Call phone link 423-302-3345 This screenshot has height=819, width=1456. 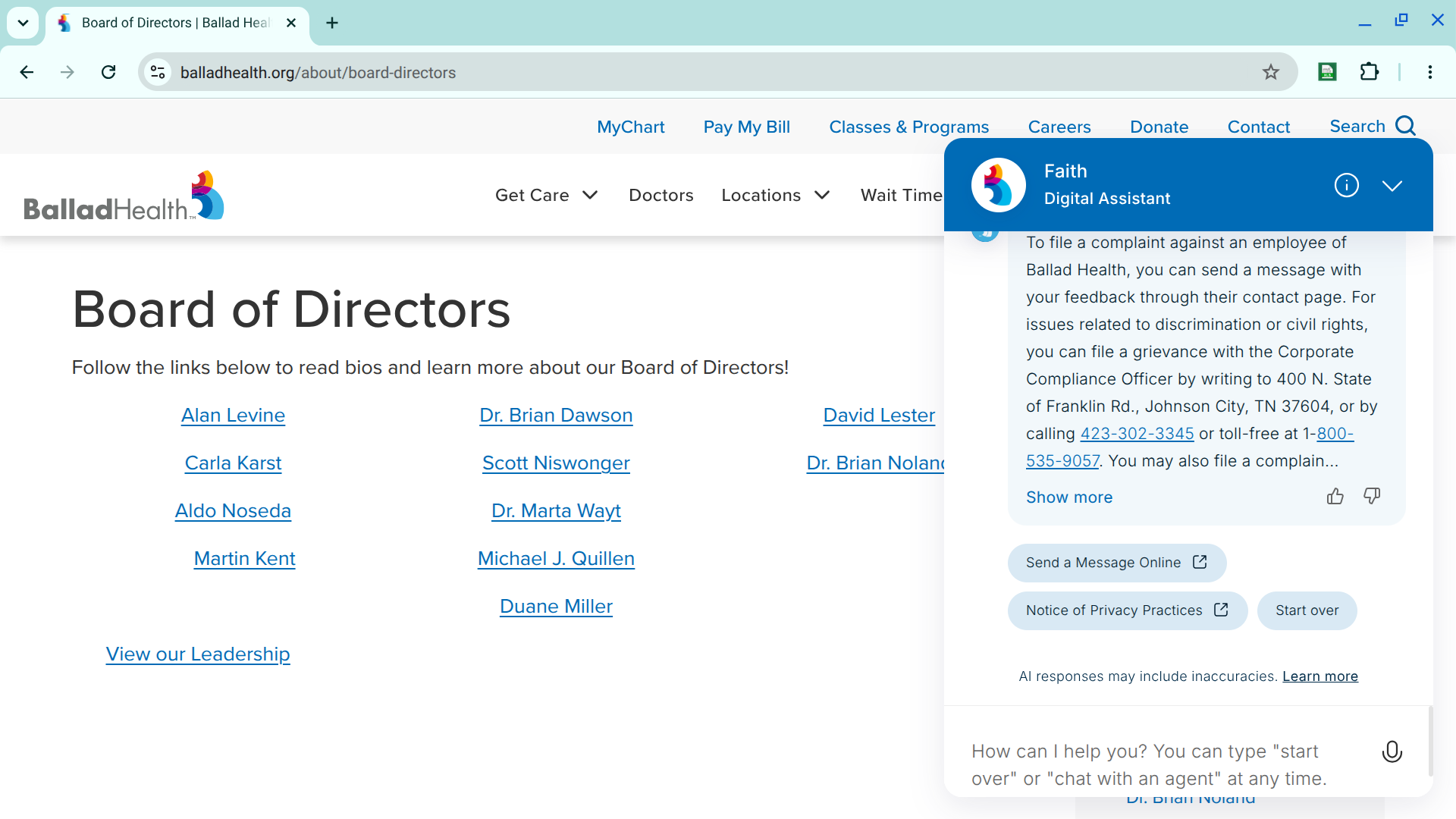click(x=1137, y=434)
